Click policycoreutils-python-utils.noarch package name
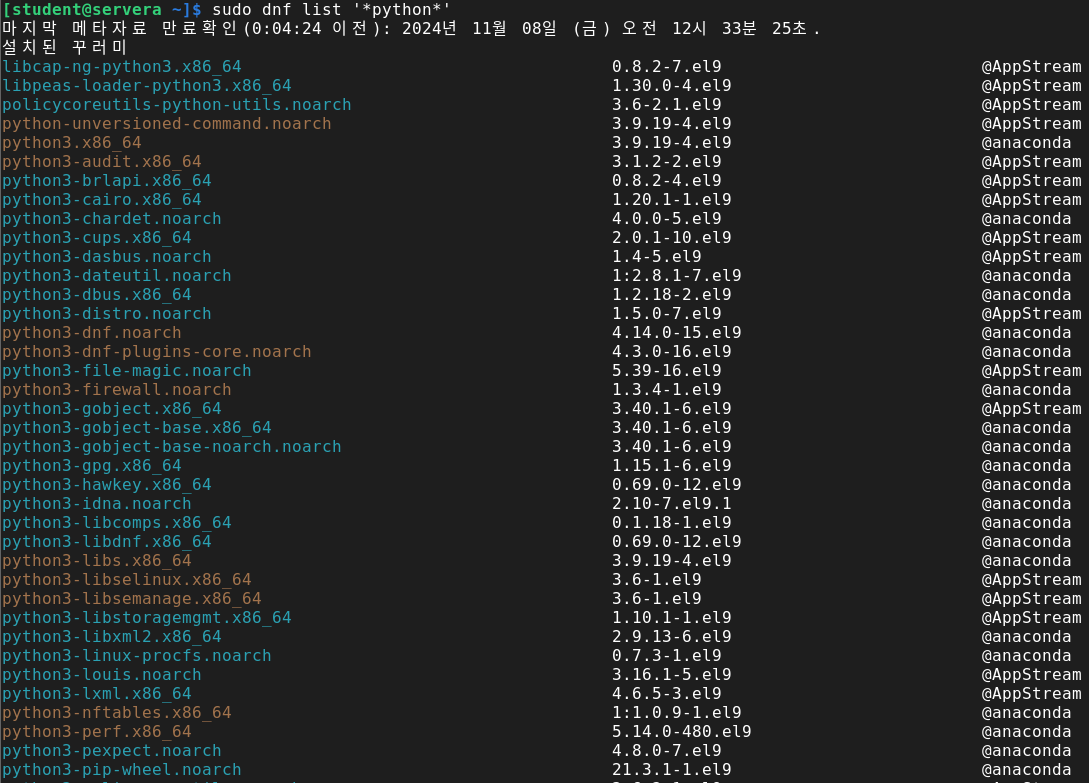This screenshot has width=1089, height=783. [x=176, y=105]
